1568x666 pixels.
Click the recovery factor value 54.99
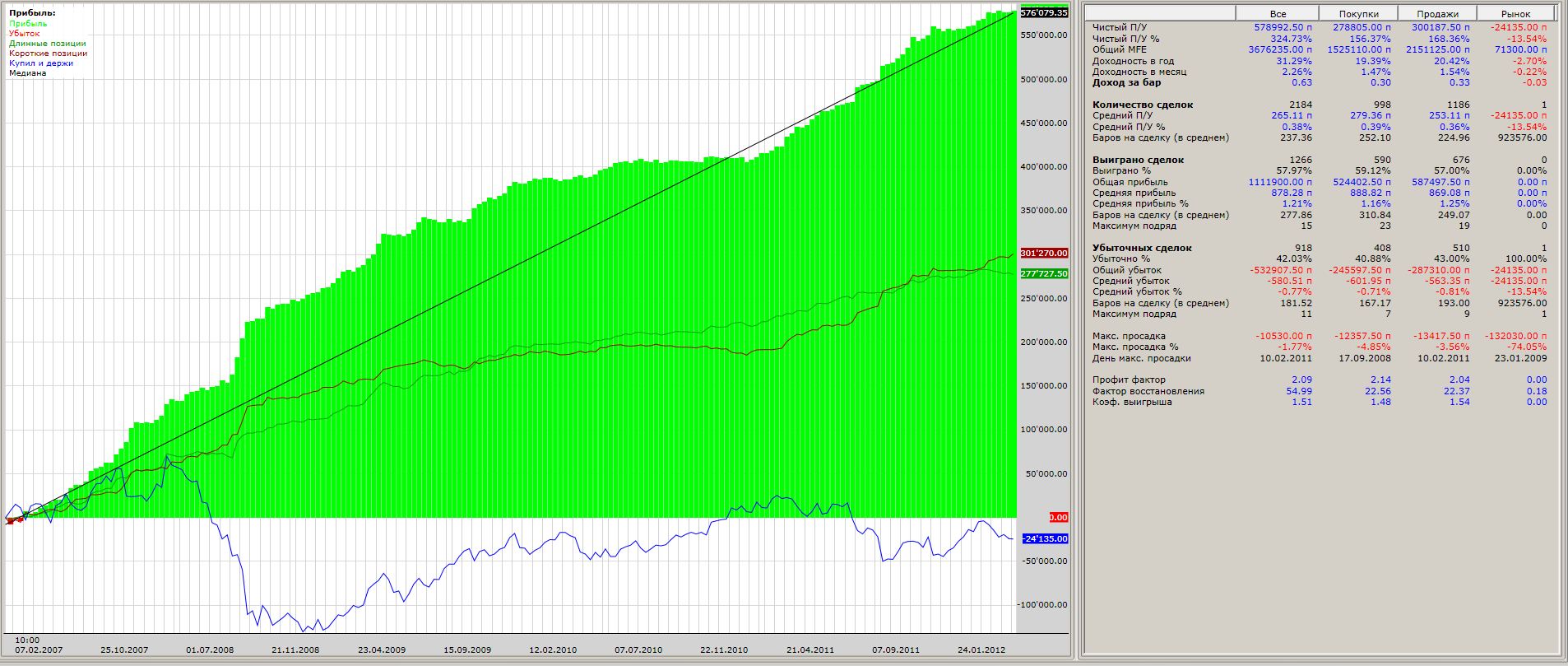[1301, 391]
